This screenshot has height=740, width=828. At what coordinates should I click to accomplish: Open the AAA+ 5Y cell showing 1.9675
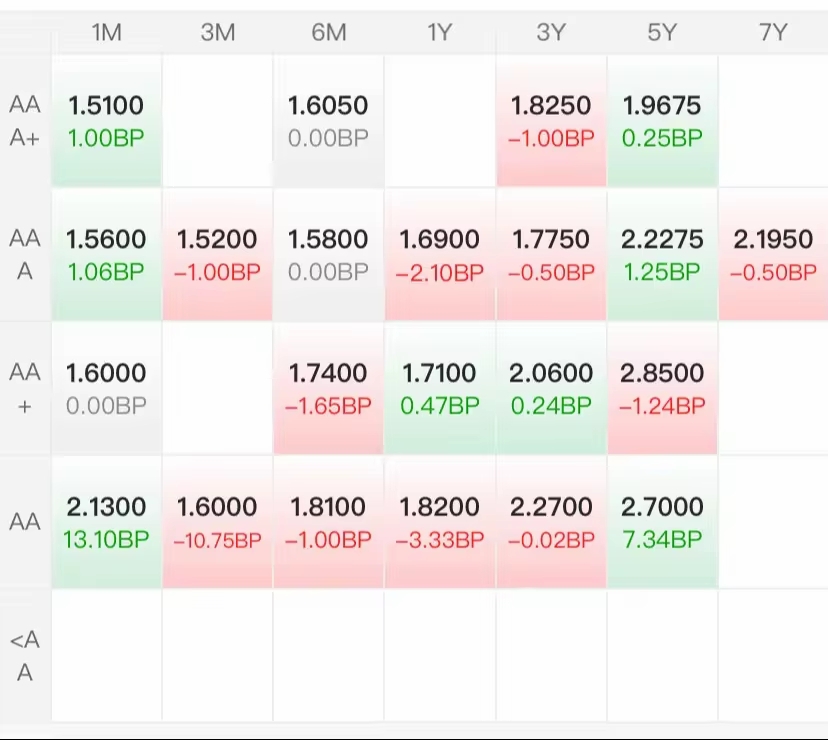click(x=661, y=121)
